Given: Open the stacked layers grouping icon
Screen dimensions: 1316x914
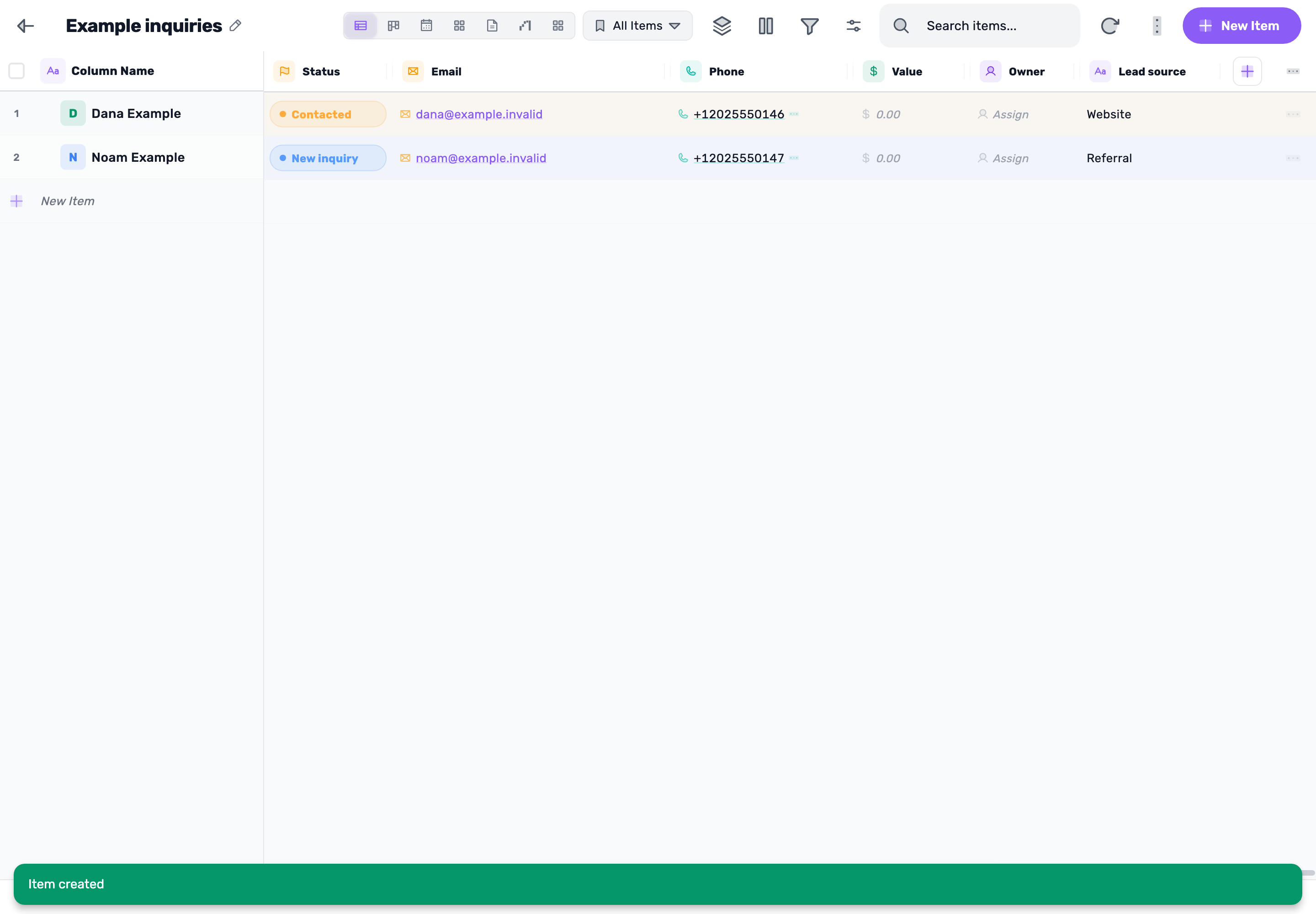Looking at the screenshot, I should [722, 26].
